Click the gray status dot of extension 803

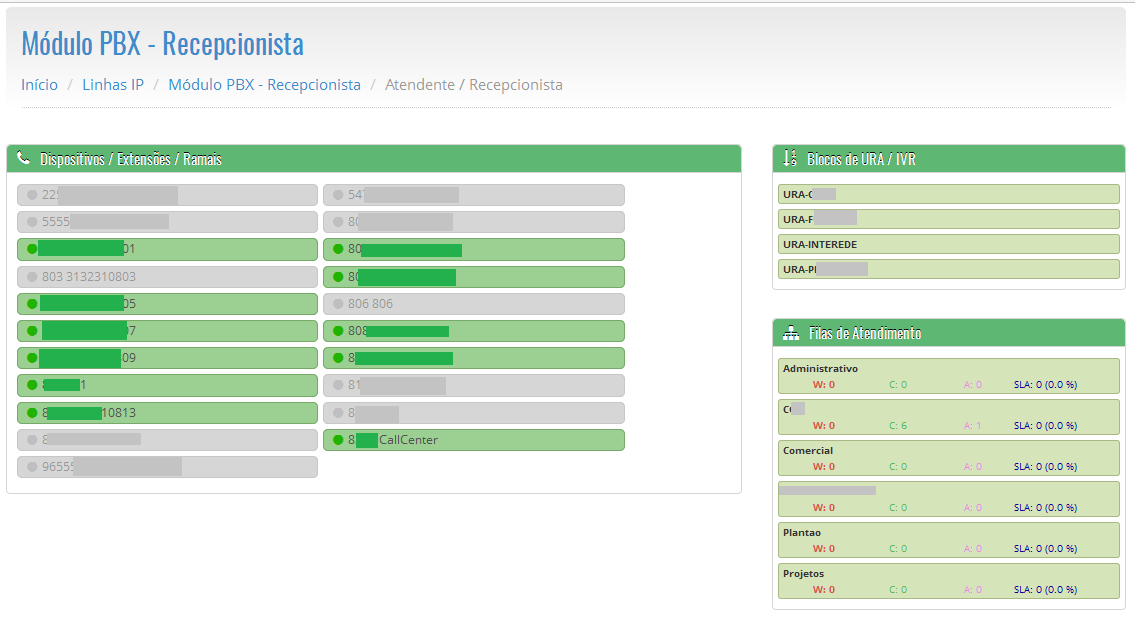(32, 277)
